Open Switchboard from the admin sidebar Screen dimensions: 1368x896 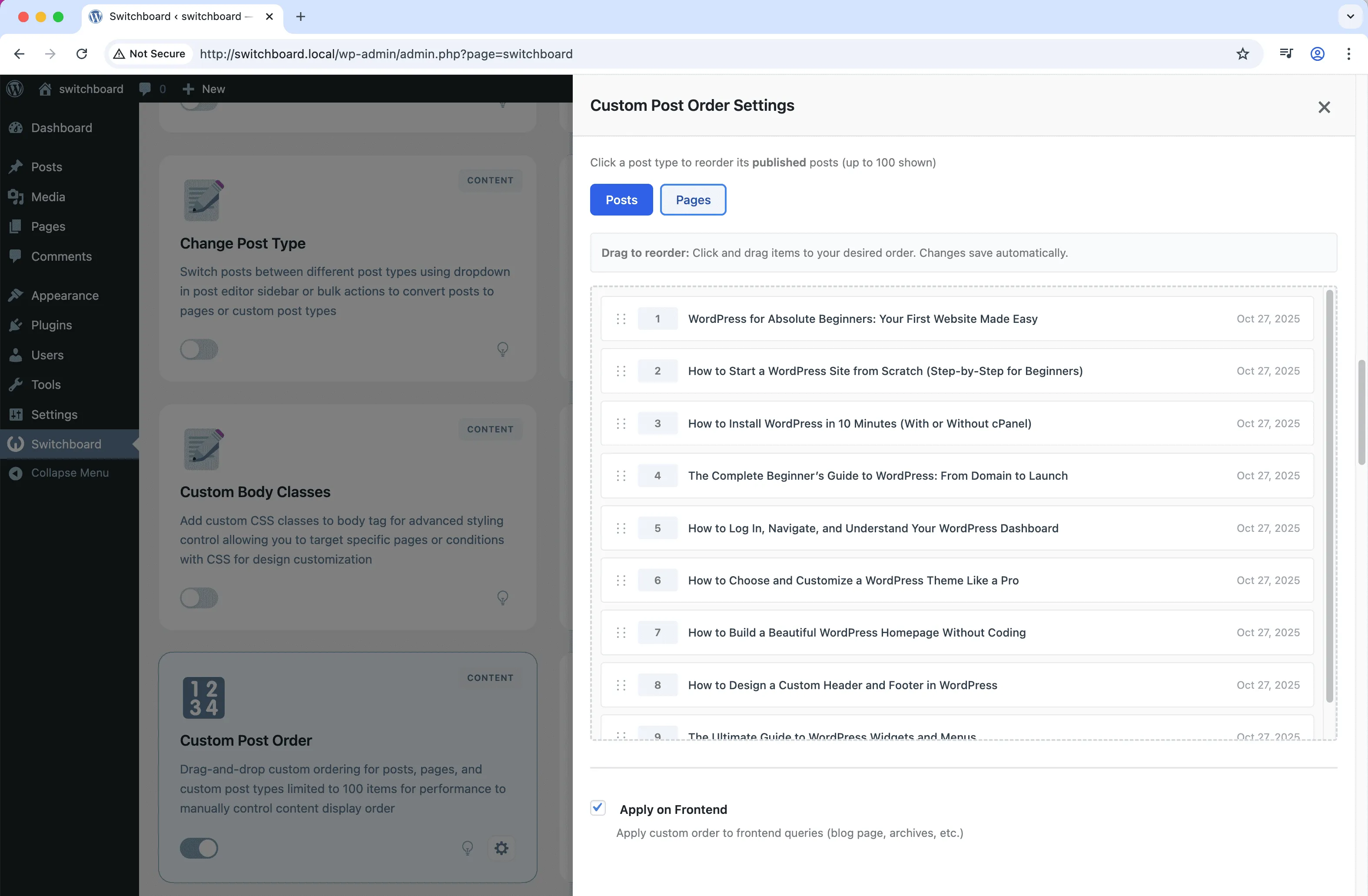(66, 444)
